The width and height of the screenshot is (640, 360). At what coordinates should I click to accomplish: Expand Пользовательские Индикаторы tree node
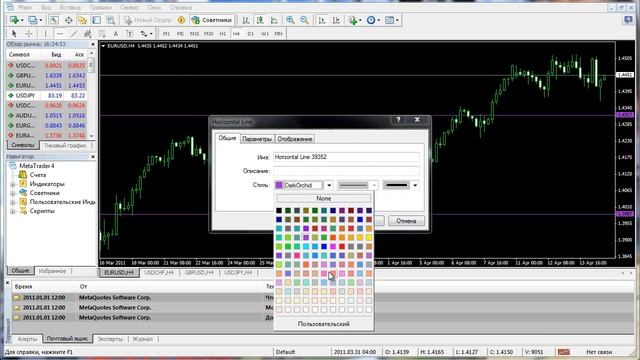[x=13, y=202]
